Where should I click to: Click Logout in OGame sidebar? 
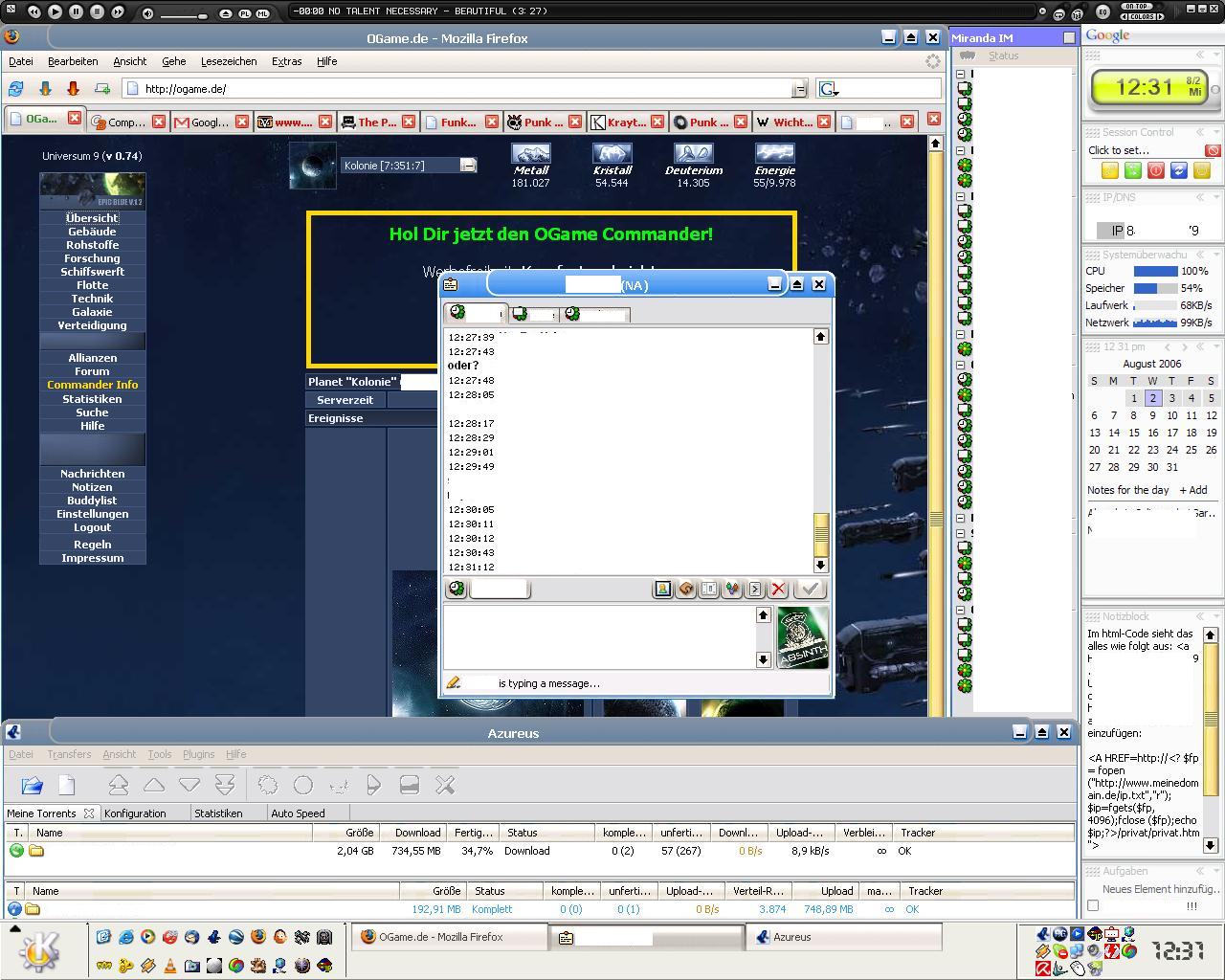click(x=92, y=527)
